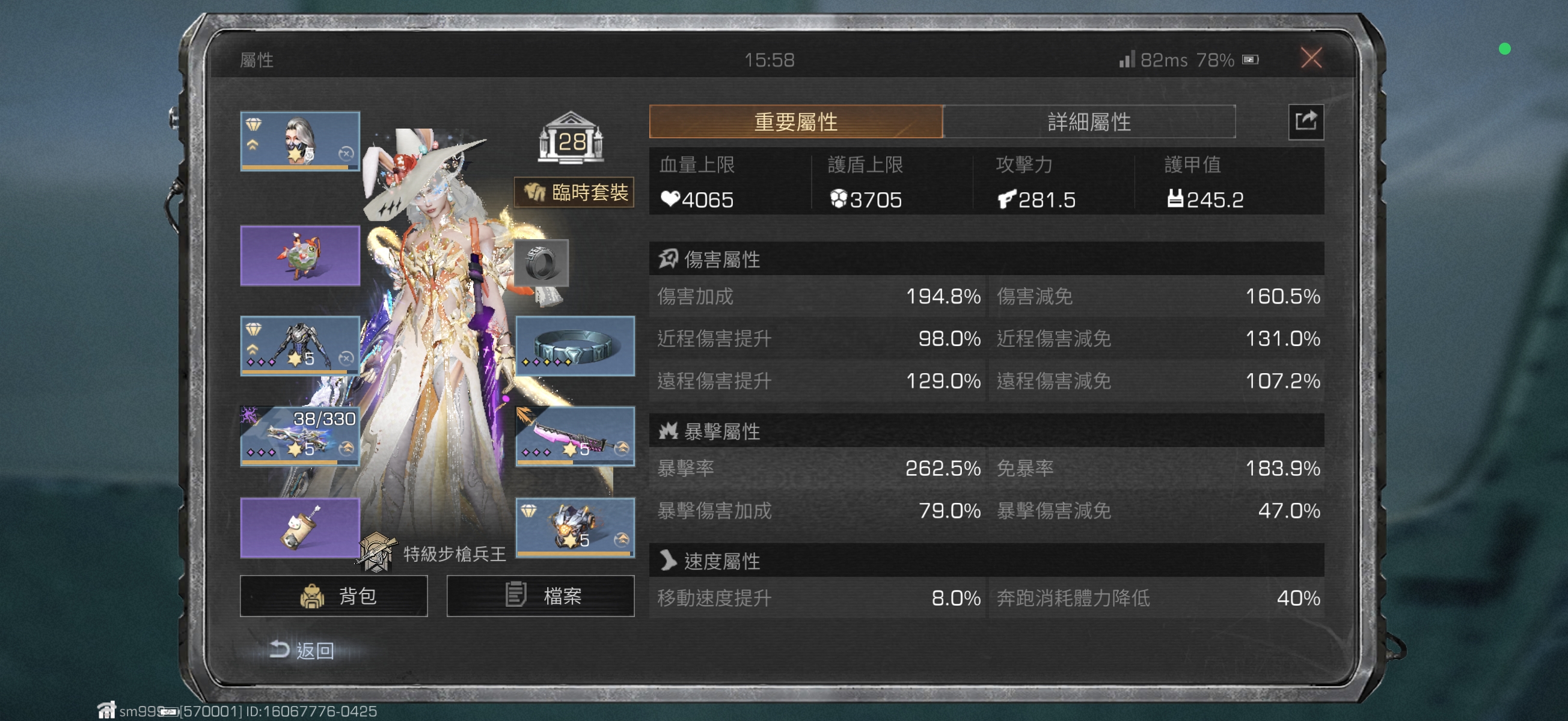1568x721 pixels.
Task: Select the 重要屬性 tab
Action: 795,122
